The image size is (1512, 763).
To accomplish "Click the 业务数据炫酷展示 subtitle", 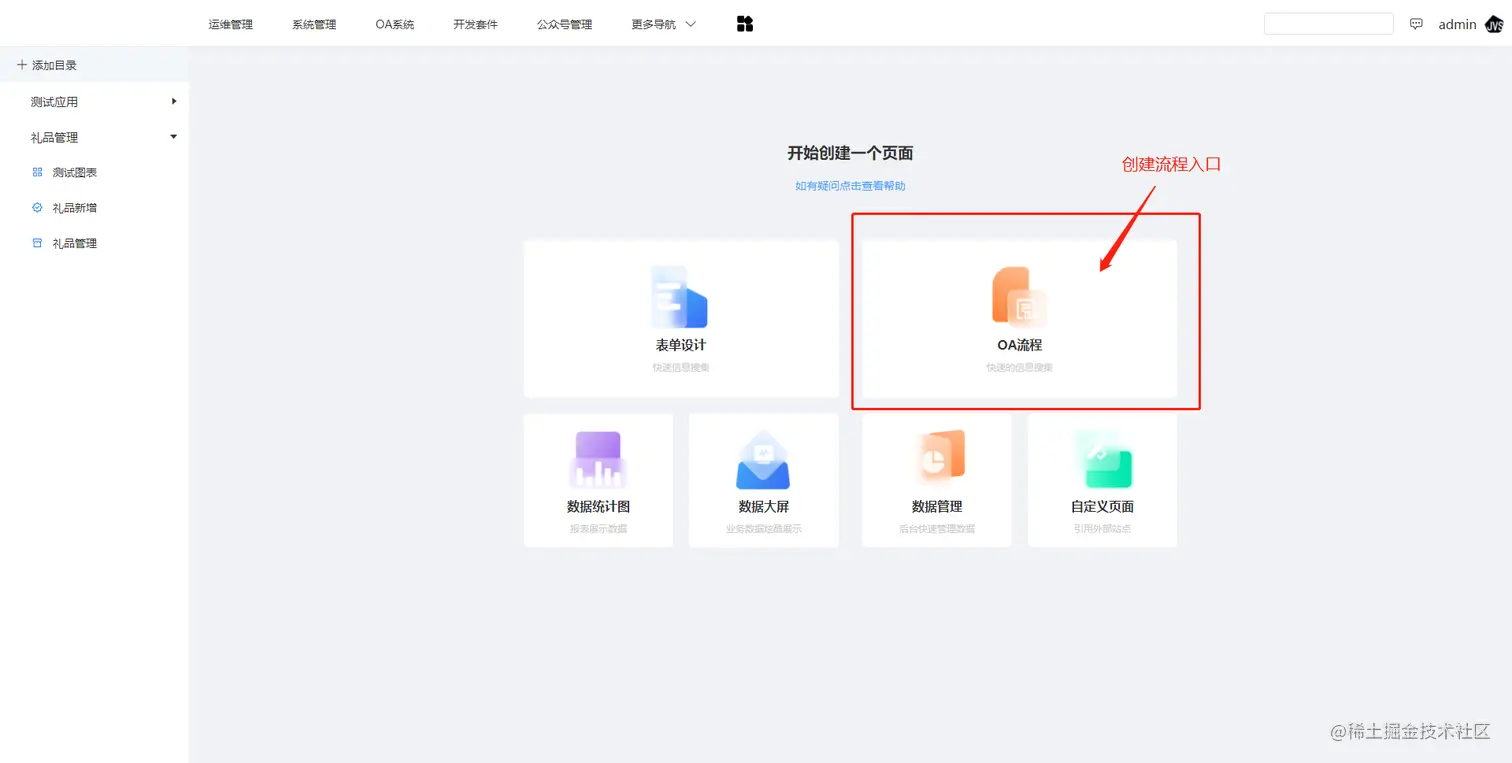I will pyautogui.click(x=764, y=528).
